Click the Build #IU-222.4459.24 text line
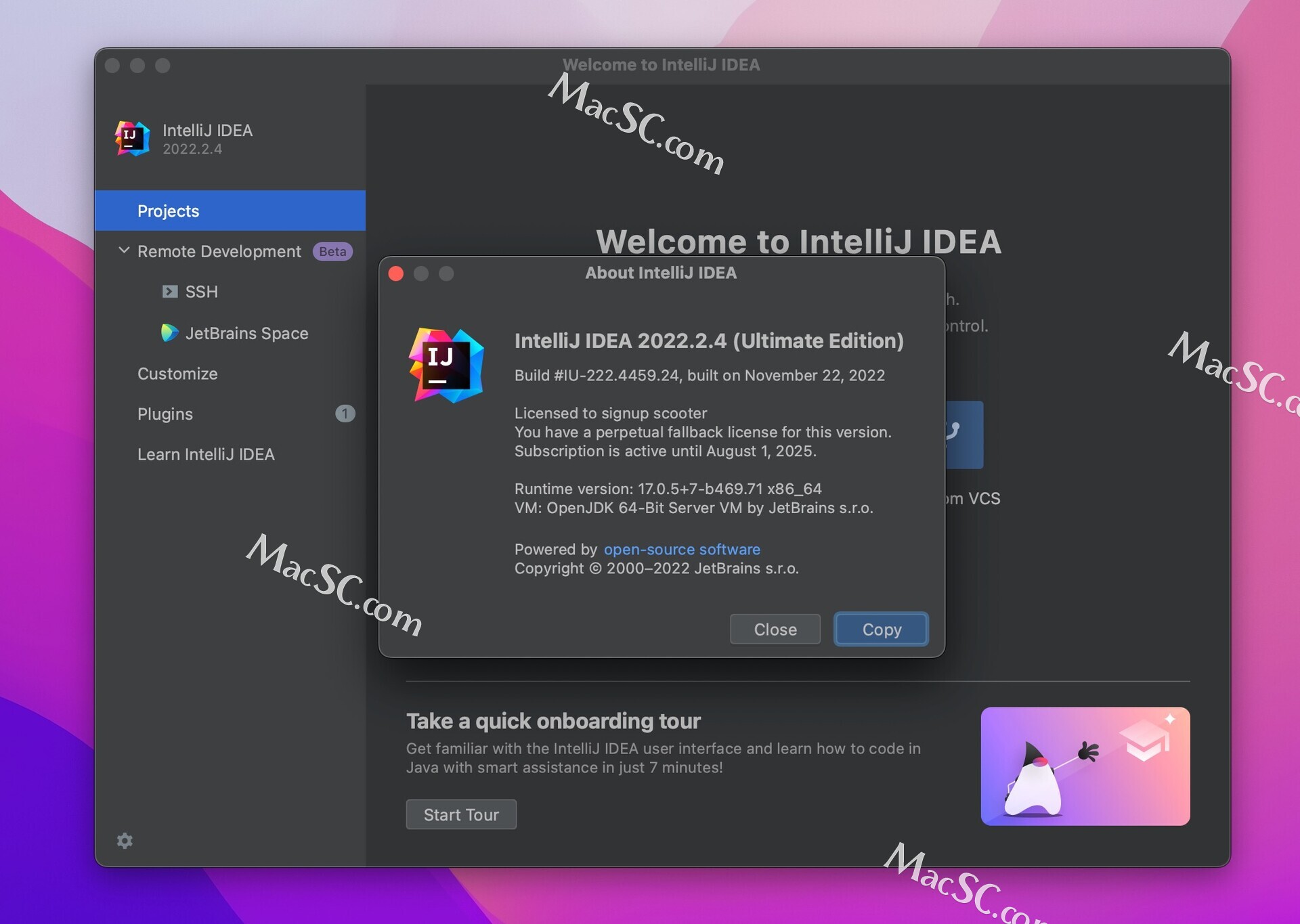This screenshot has width=1300, height=924. pos(699,376)
